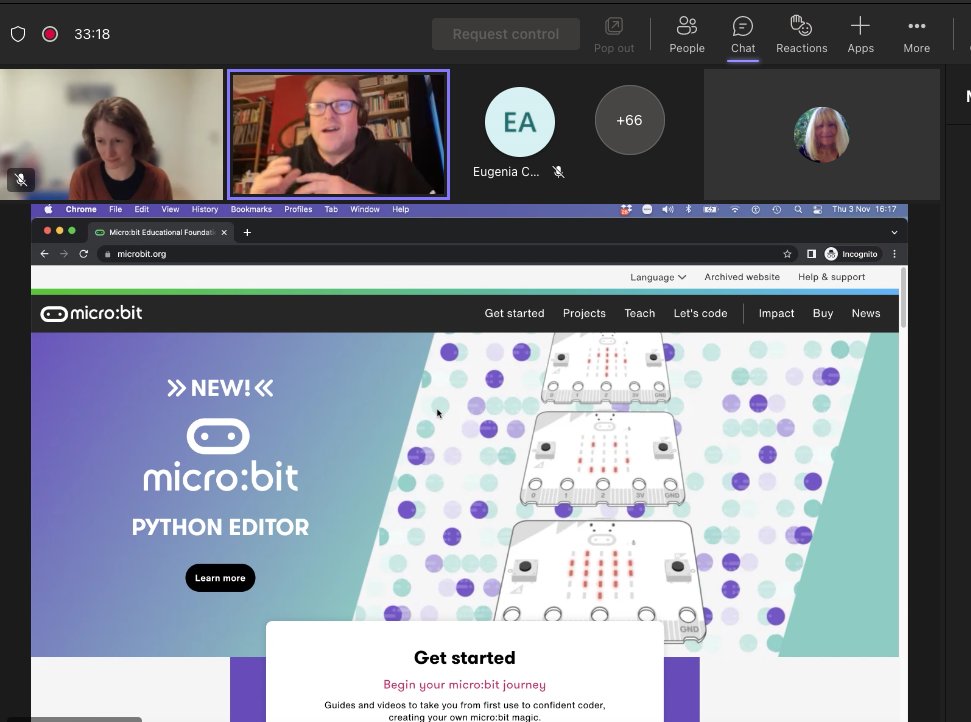
Task: Open the Profiles menu
Action: pyautogui.click(x=298, y=209)
